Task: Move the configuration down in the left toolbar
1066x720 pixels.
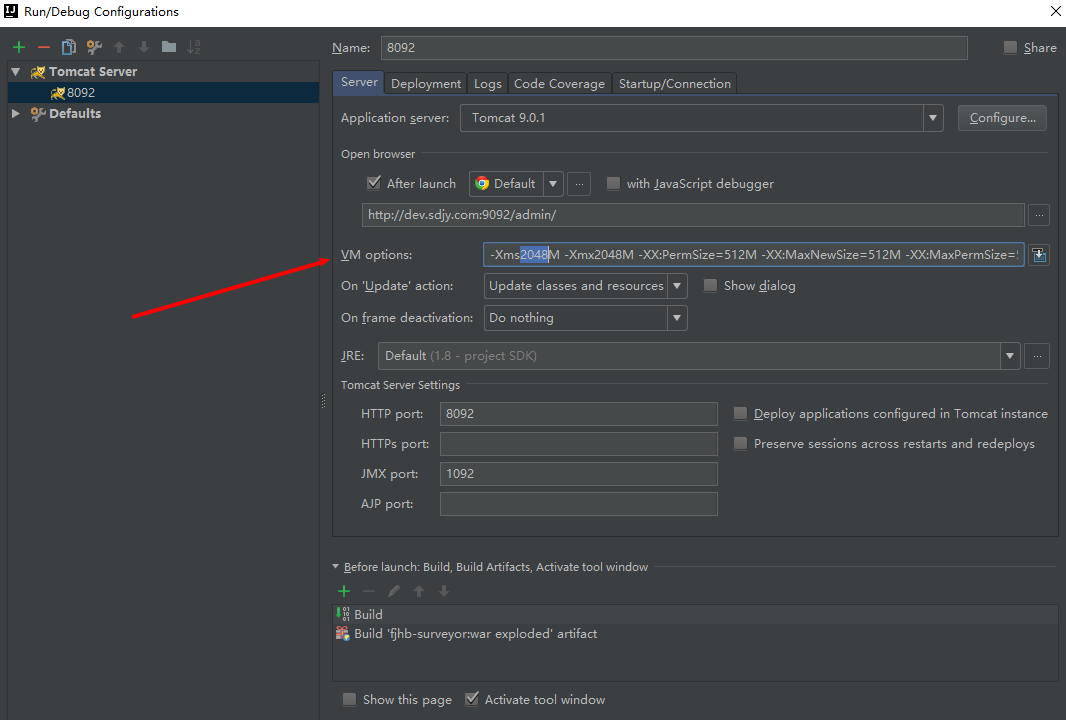Action: [x=143, y=47]
